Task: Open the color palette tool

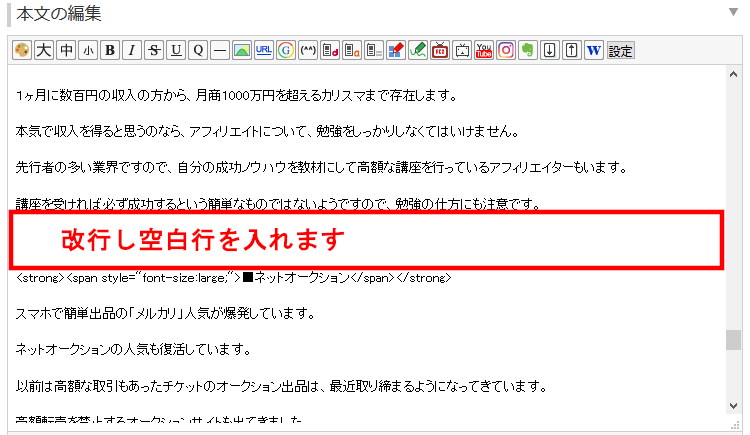Action: point(22,50)
